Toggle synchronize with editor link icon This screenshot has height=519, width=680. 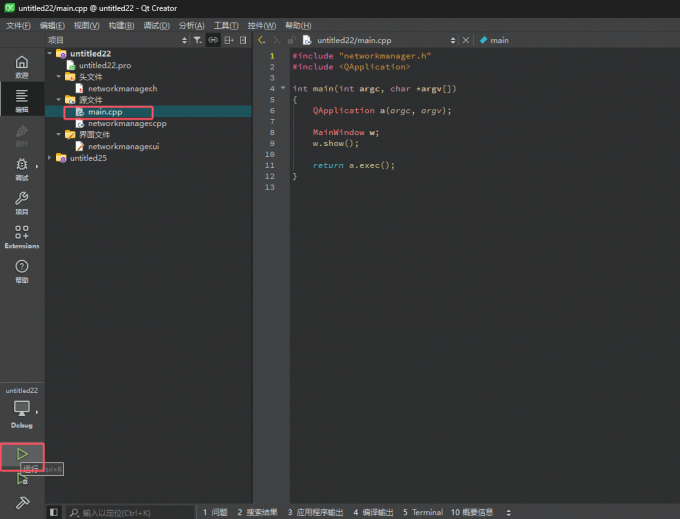(x=213, y=40)
